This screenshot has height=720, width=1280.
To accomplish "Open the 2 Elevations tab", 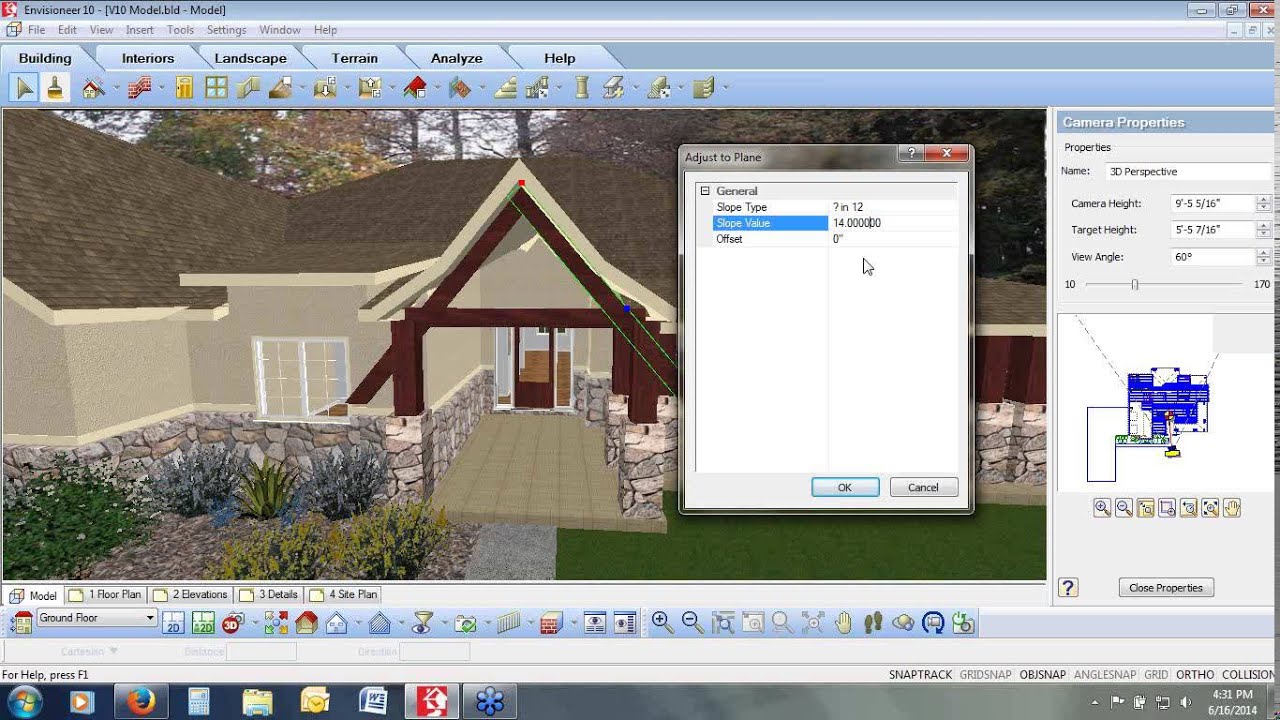I will click(191, 595).
